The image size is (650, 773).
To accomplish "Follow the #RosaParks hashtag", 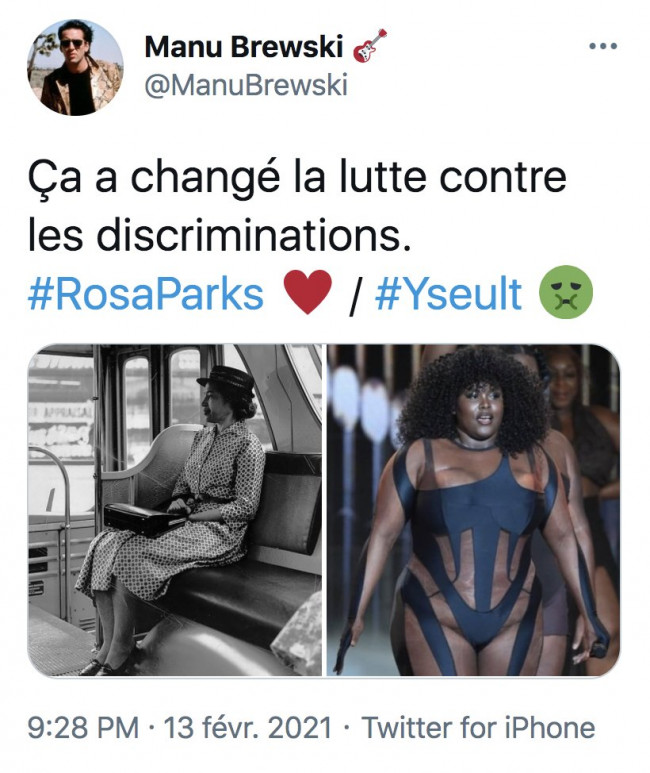I will click(x=145, y=294).
